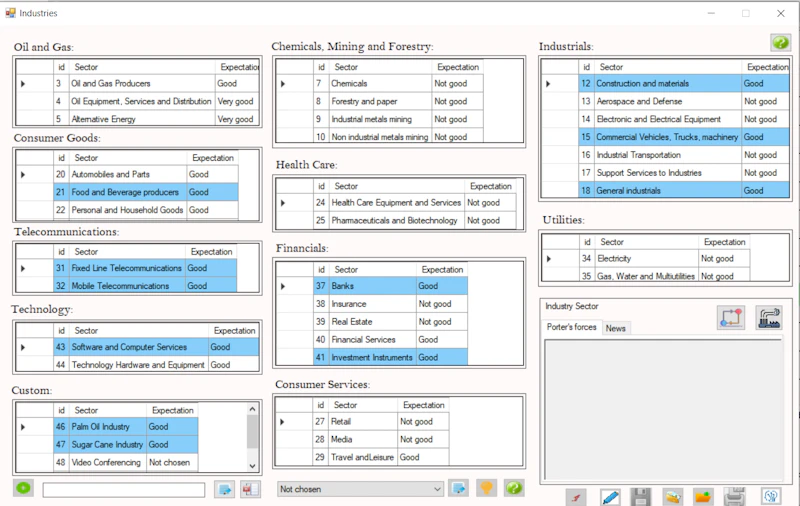Select the Chemicals sector row
Viewport: 800px width, 506px height.
380,84
